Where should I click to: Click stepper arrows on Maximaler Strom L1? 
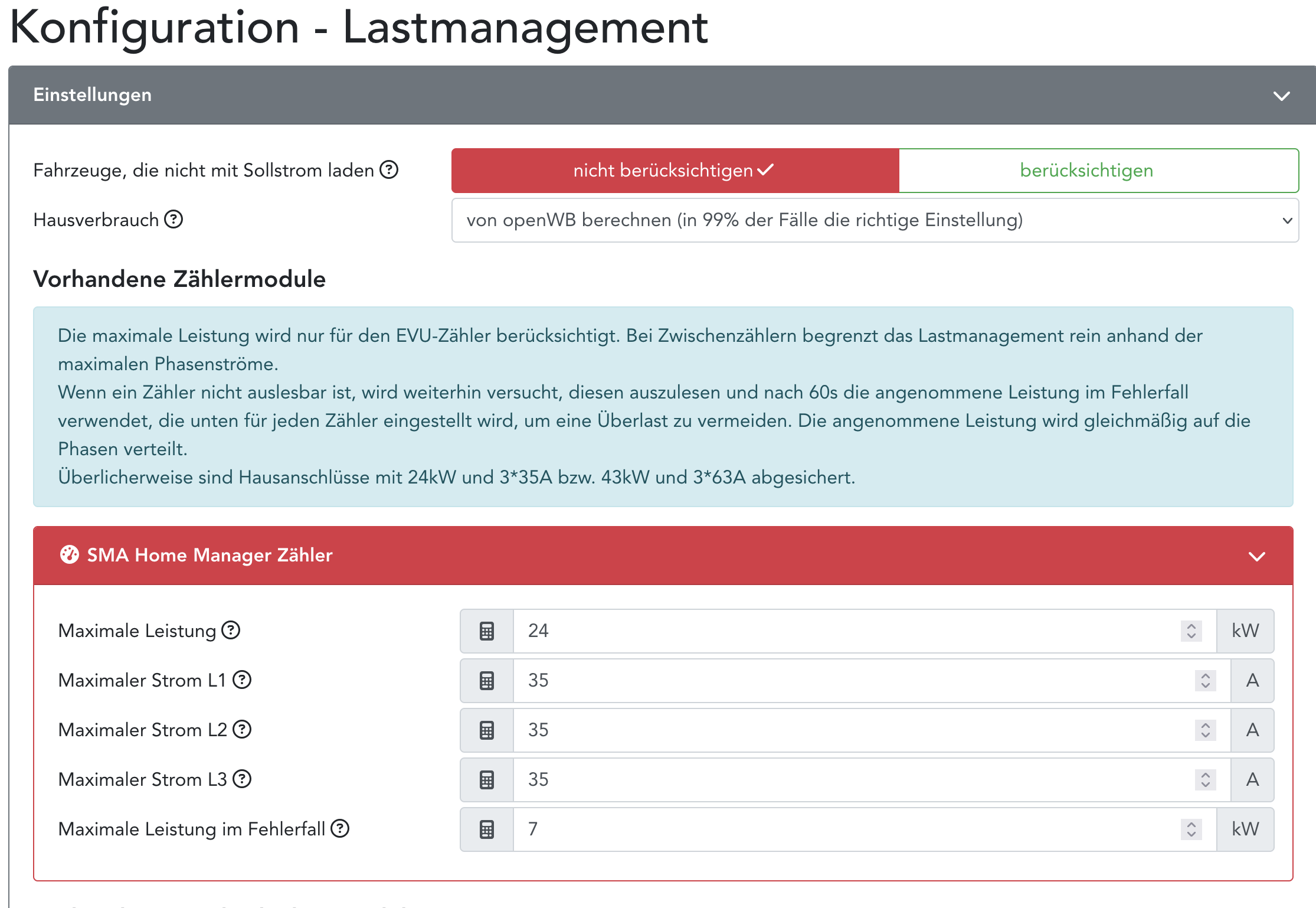1206,681
